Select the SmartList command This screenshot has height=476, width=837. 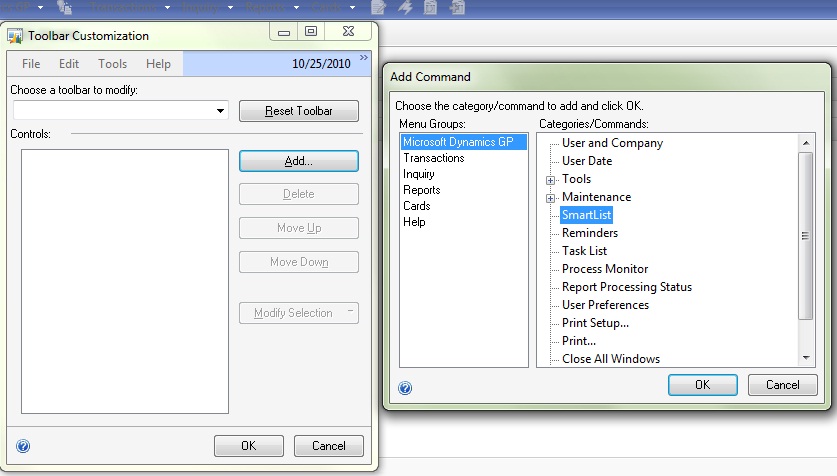point(586,215)
